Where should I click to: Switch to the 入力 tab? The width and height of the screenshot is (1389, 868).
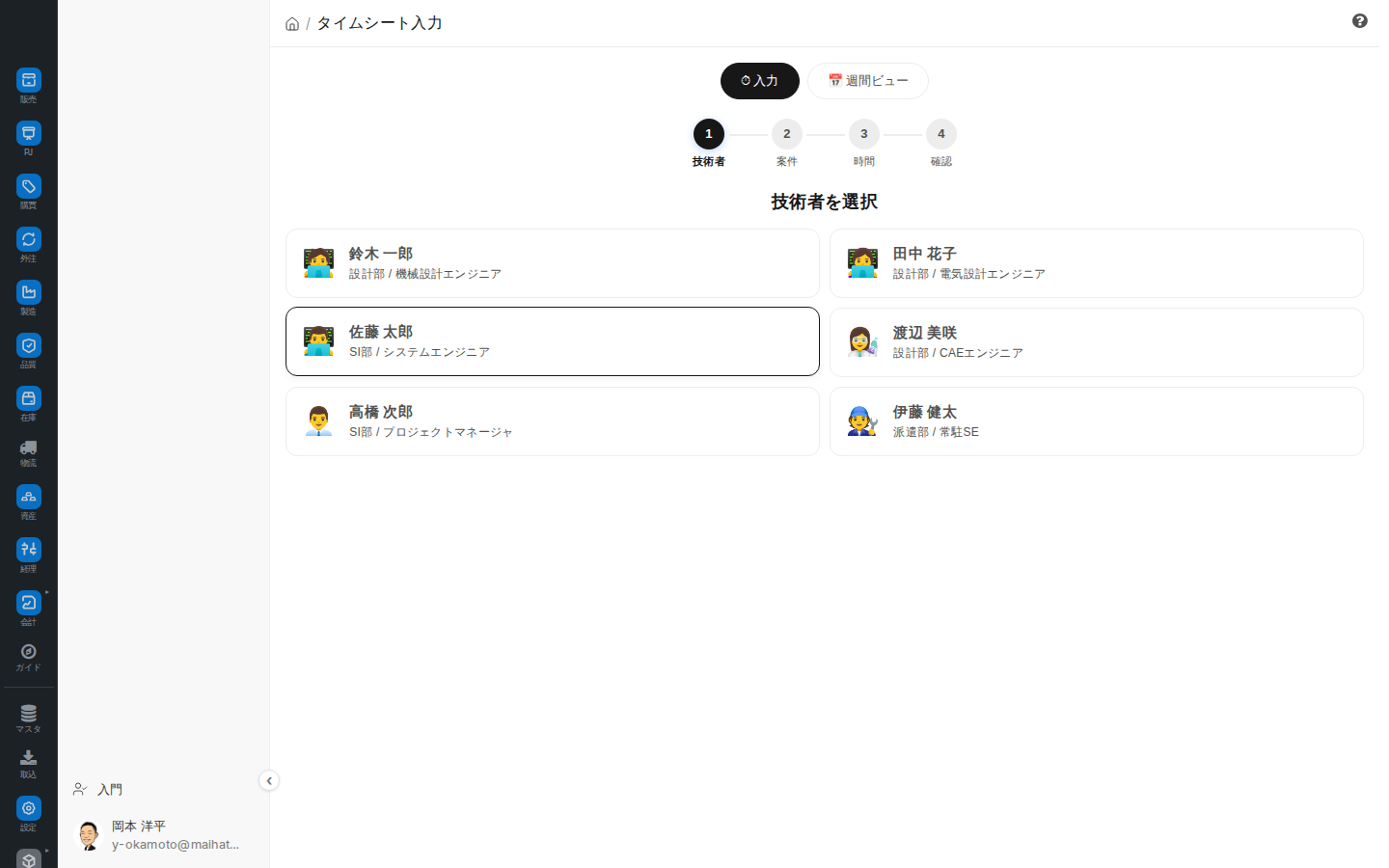pyautogui.click(x=760, y=81)
